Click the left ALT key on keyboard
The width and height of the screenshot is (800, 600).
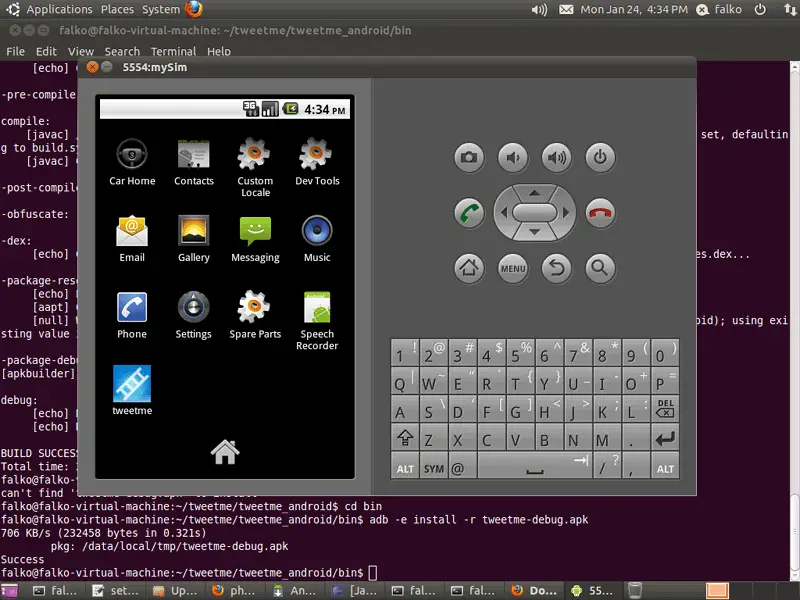click(x=405, y=467)
